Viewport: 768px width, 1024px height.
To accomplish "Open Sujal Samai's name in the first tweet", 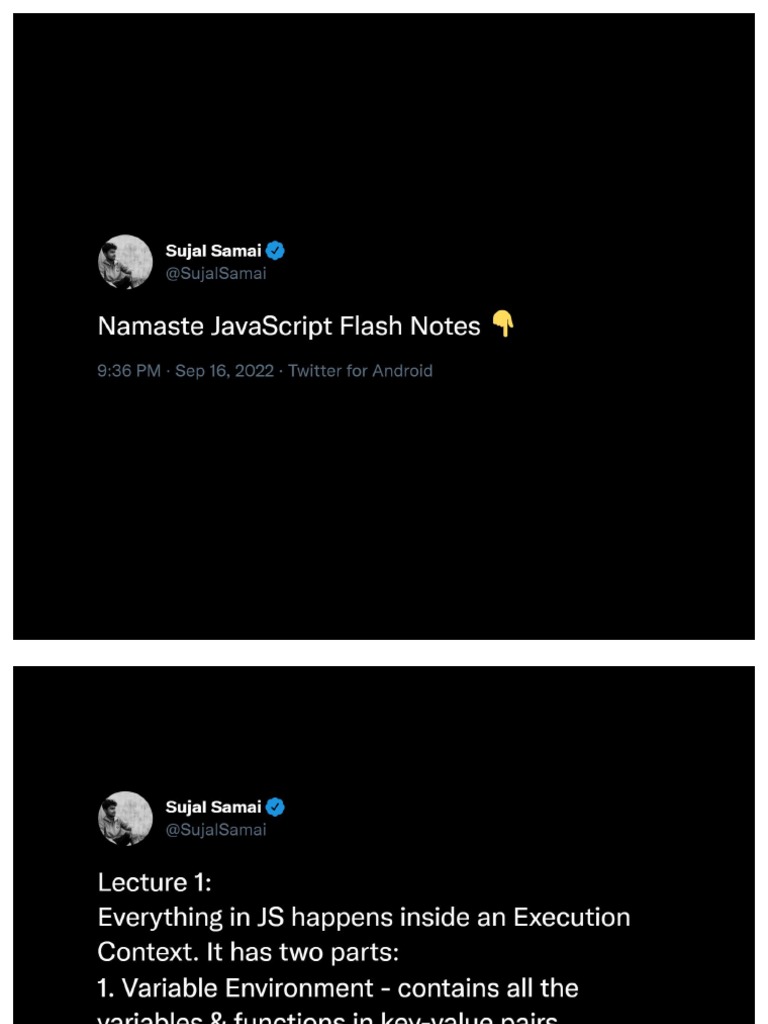I will click(213, 251).
